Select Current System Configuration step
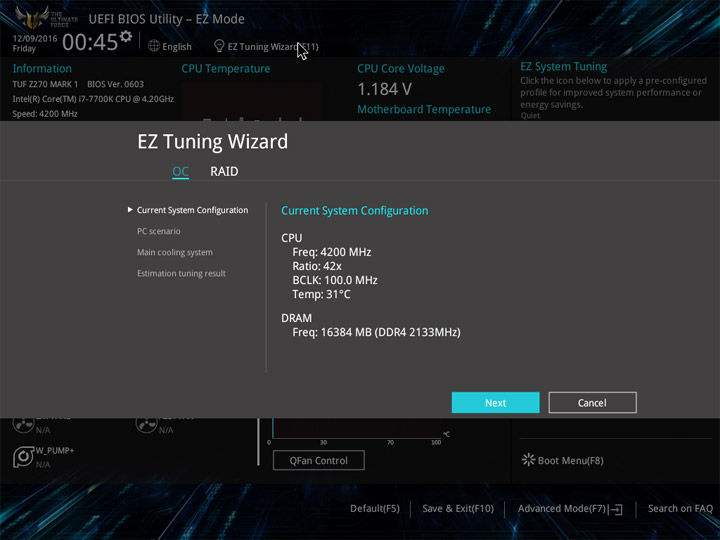Viewport: 720px width, 540px height. coord(192,210)
